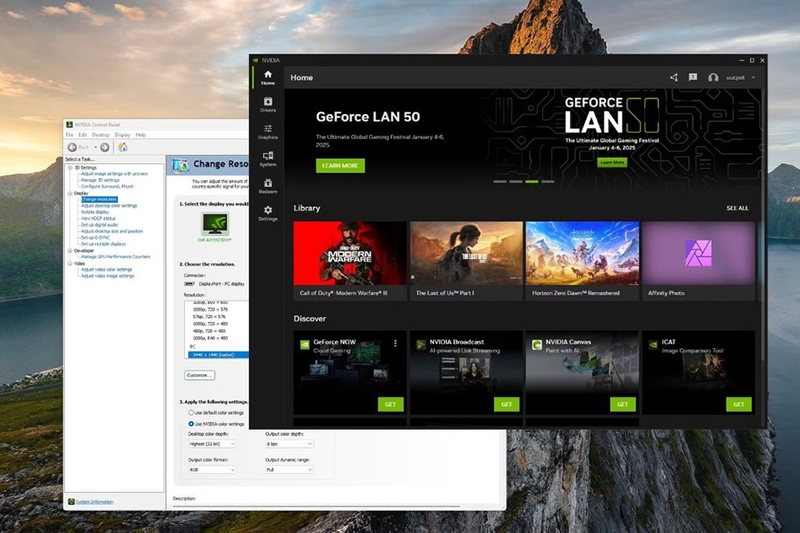Collapse the Developer tree node

70,250
